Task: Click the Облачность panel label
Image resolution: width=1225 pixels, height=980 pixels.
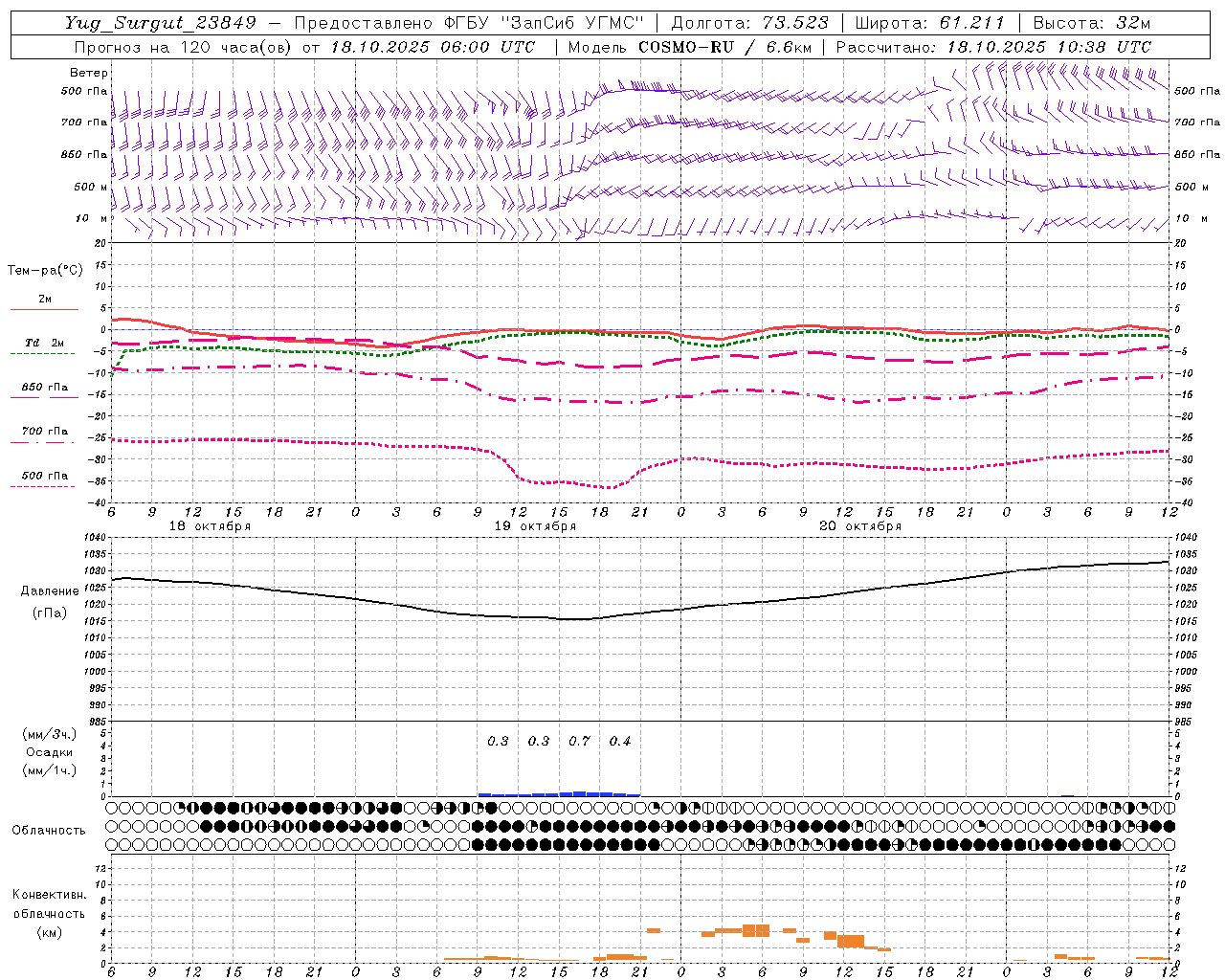Action: (x=49, y=830)
